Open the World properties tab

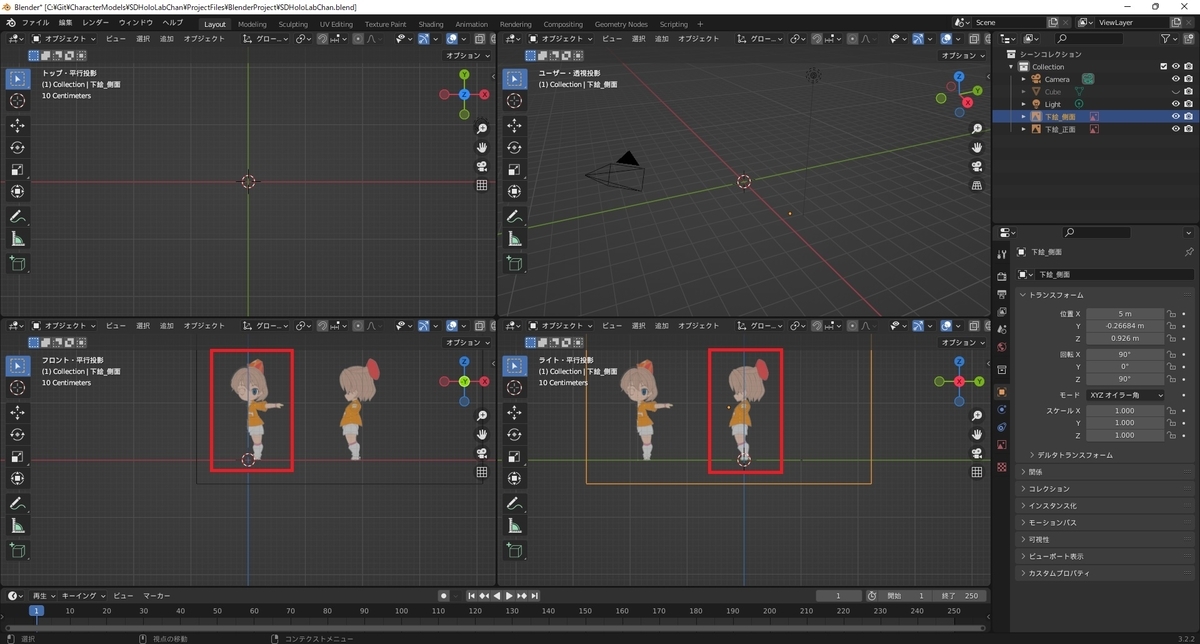click(x=1002, y=348)
